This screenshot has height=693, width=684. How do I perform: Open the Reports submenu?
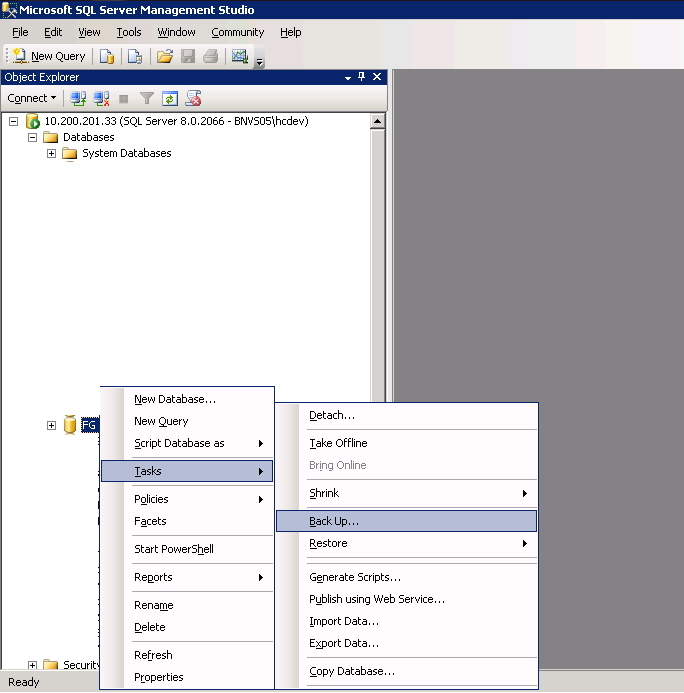pos(187,577)
